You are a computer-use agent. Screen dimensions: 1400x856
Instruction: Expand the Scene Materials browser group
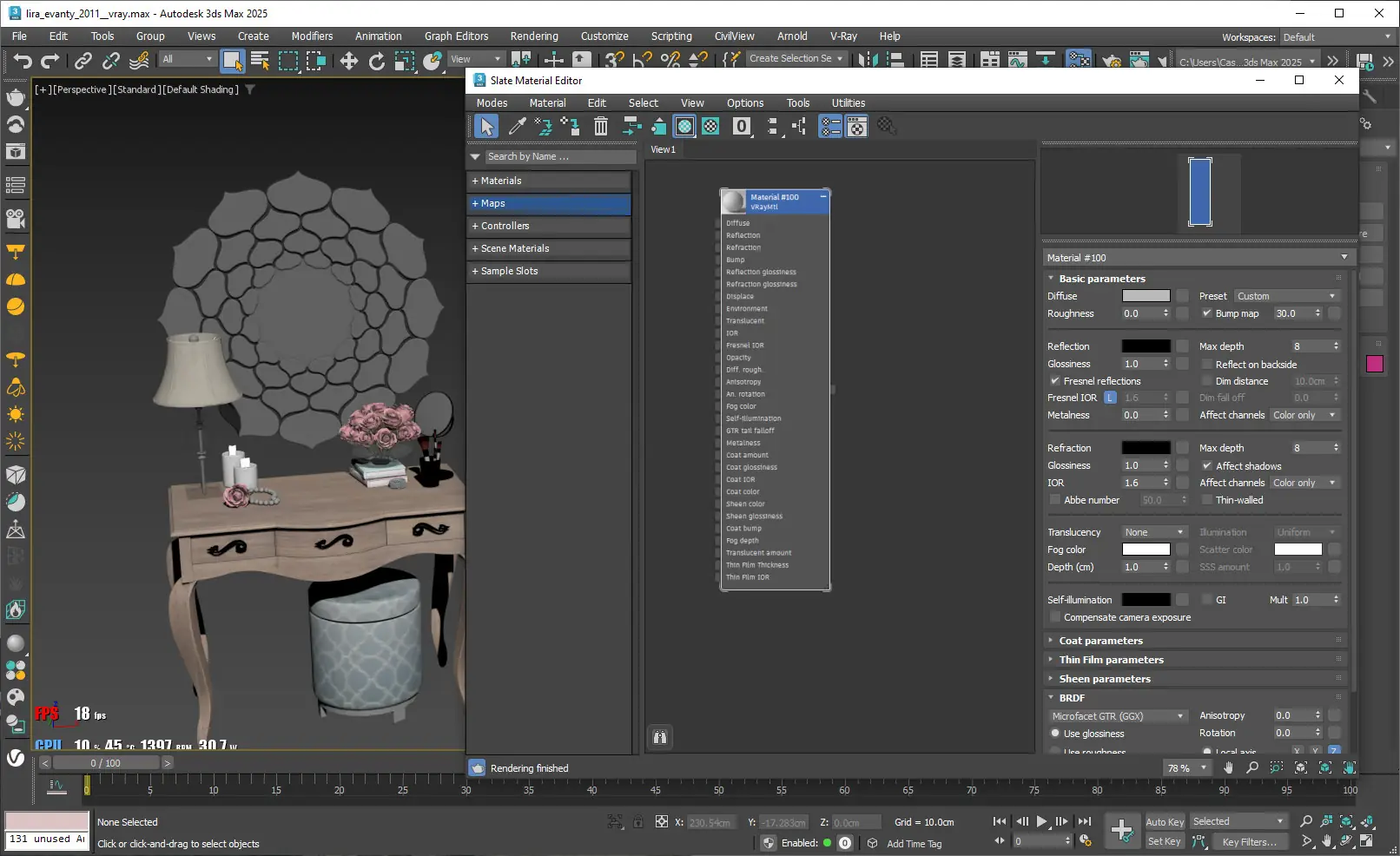[515, 248]
